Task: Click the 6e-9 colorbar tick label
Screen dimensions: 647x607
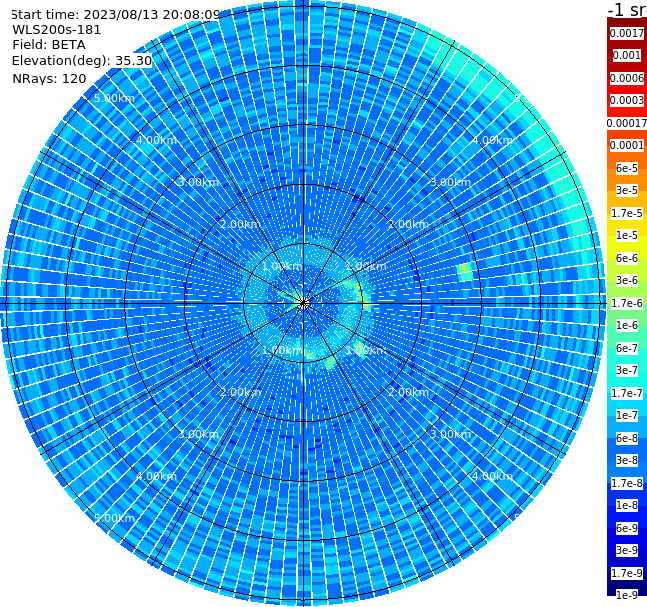Action: pyautogui.click(x=627, y=528)
